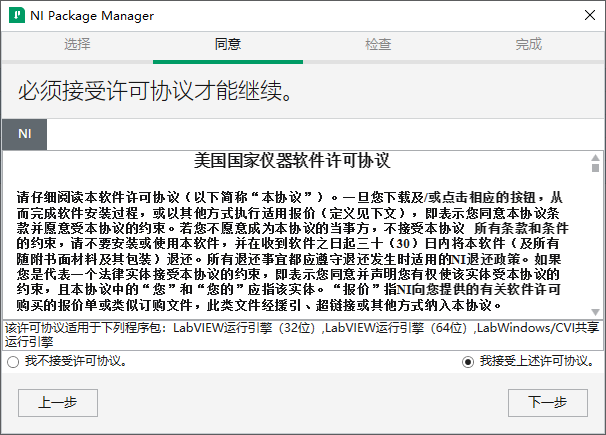Maximize the NI Package Manager window
This screenshot has height=435, width=606.
525,15
